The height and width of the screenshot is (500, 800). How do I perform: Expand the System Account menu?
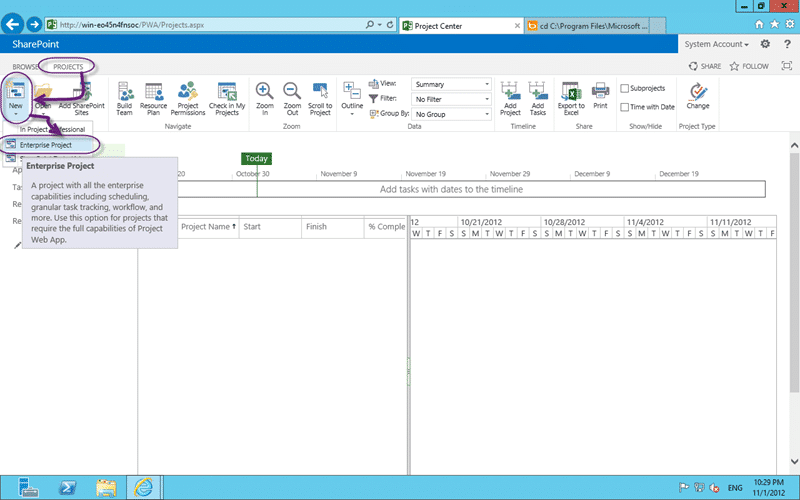(x=716, y=44)
